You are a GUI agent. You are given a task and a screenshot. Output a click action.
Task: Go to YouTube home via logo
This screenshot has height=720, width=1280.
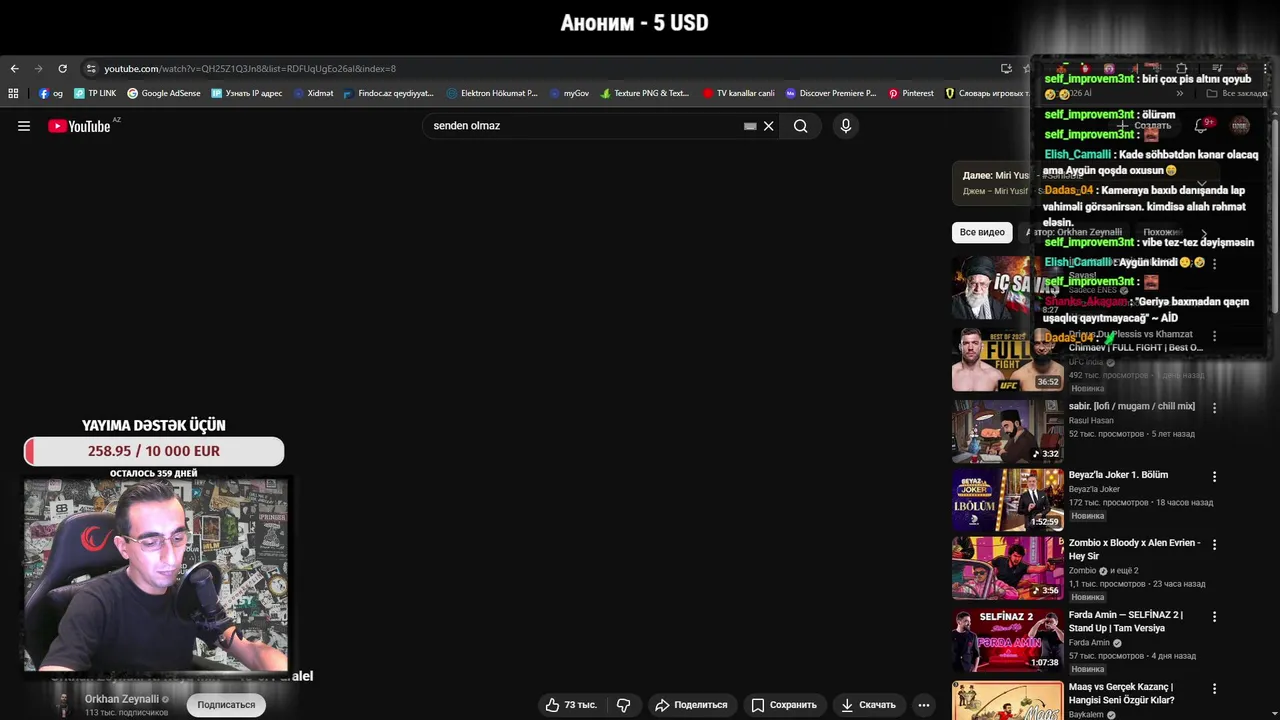(x=80, y=126)
